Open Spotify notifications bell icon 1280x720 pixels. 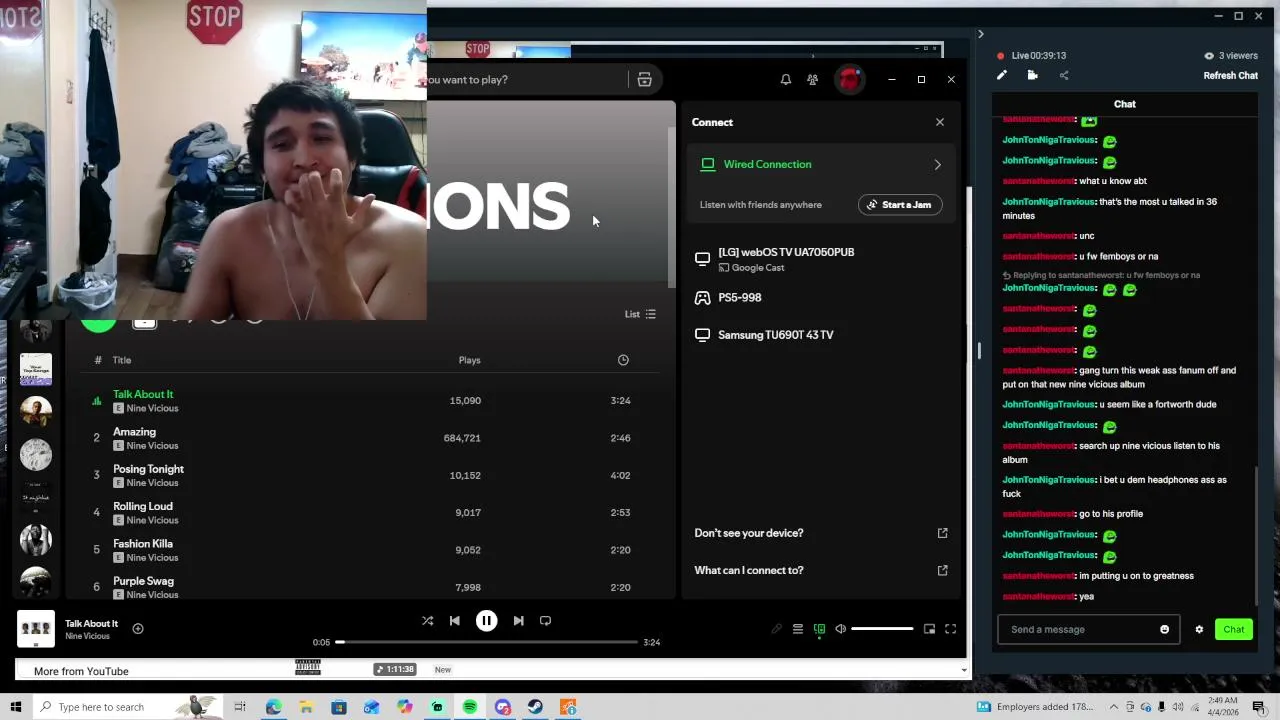(x=785, y=79)
